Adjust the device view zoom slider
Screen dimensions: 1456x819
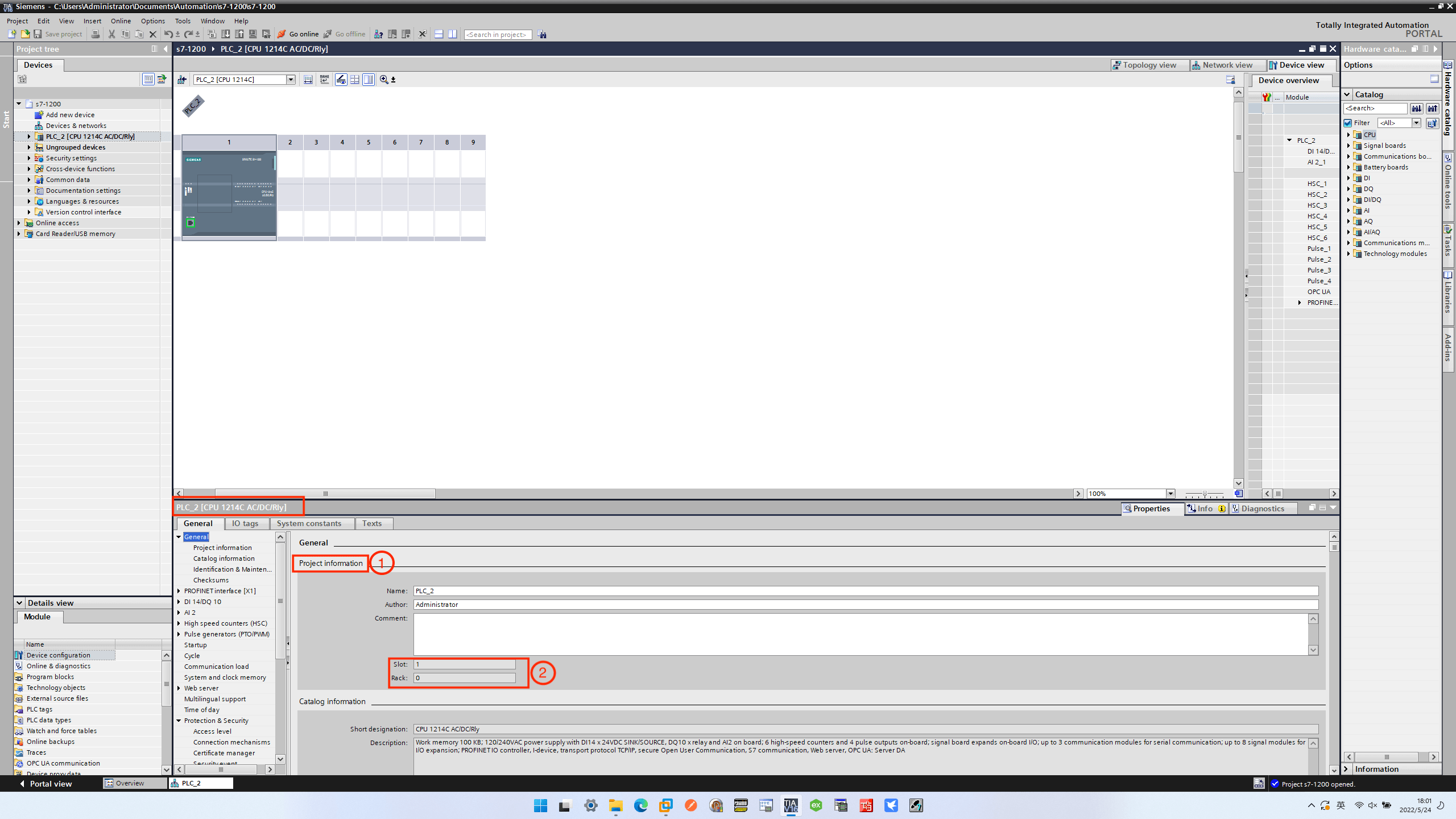(1204, 494)
